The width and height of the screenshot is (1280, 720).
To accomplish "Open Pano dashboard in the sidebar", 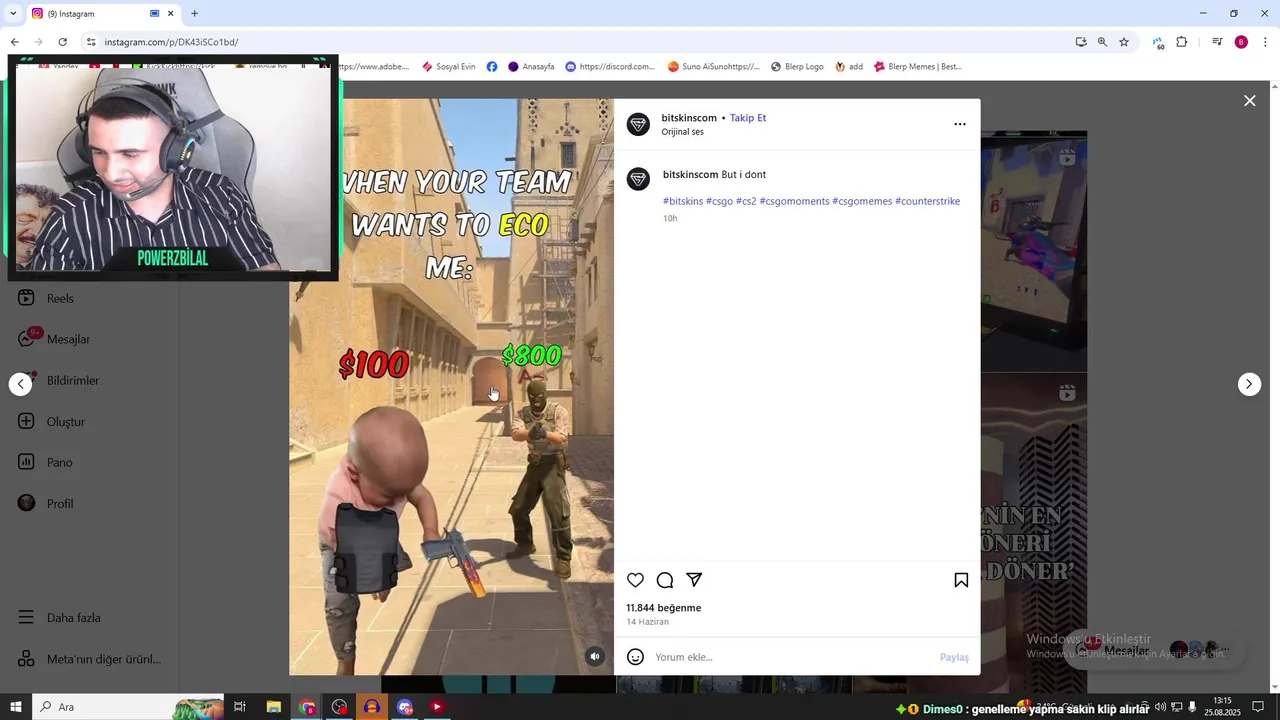I will pos(47,462).
